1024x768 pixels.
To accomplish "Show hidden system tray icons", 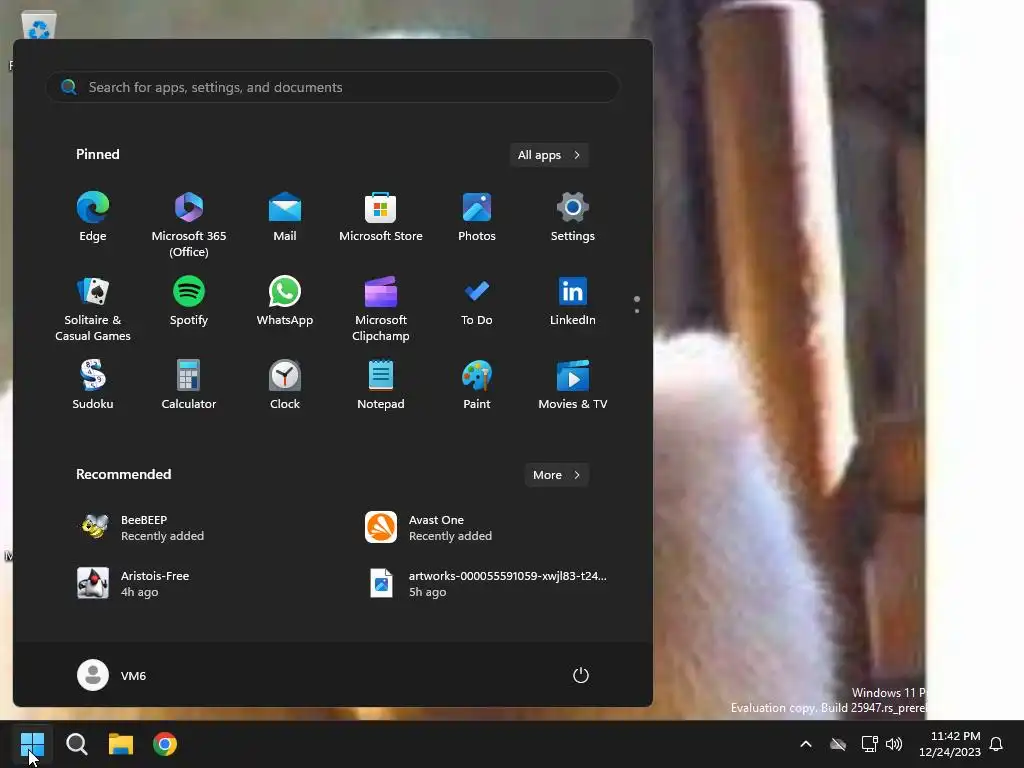I will (x=806, y=744).
